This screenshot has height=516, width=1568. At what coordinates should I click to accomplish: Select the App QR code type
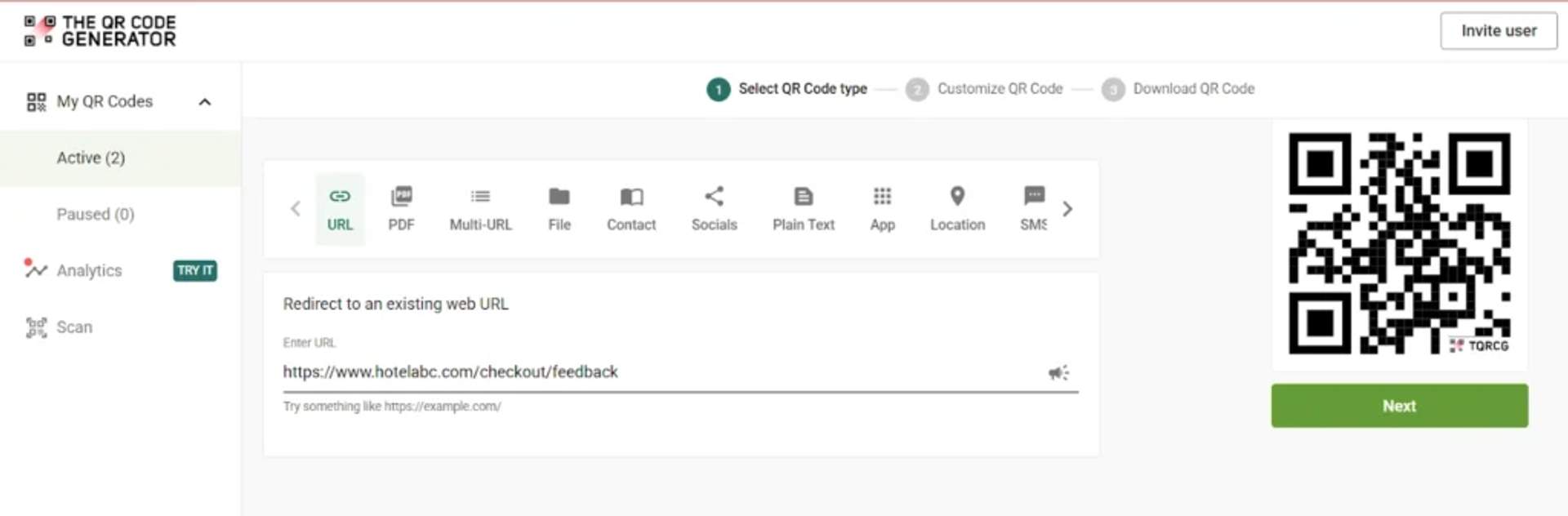click(882, 210)
